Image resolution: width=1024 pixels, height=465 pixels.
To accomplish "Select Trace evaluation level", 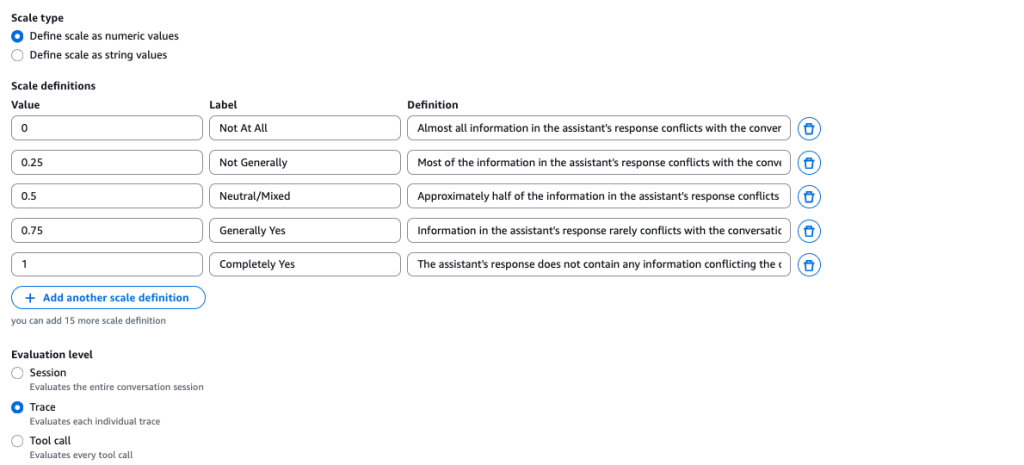I will (17, 408).
